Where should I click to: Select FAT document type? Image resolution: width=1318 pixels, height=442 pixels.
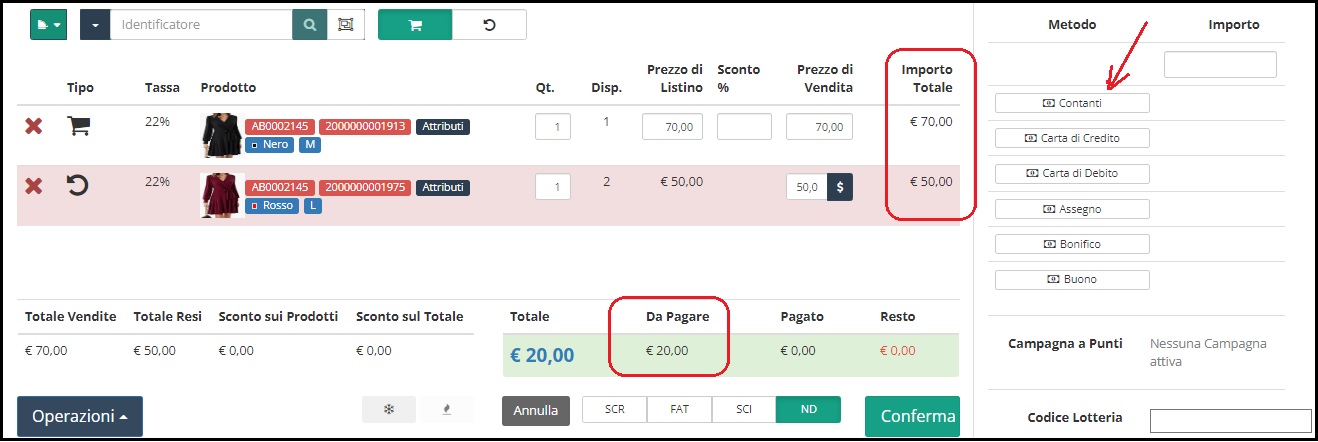point(679,410)
